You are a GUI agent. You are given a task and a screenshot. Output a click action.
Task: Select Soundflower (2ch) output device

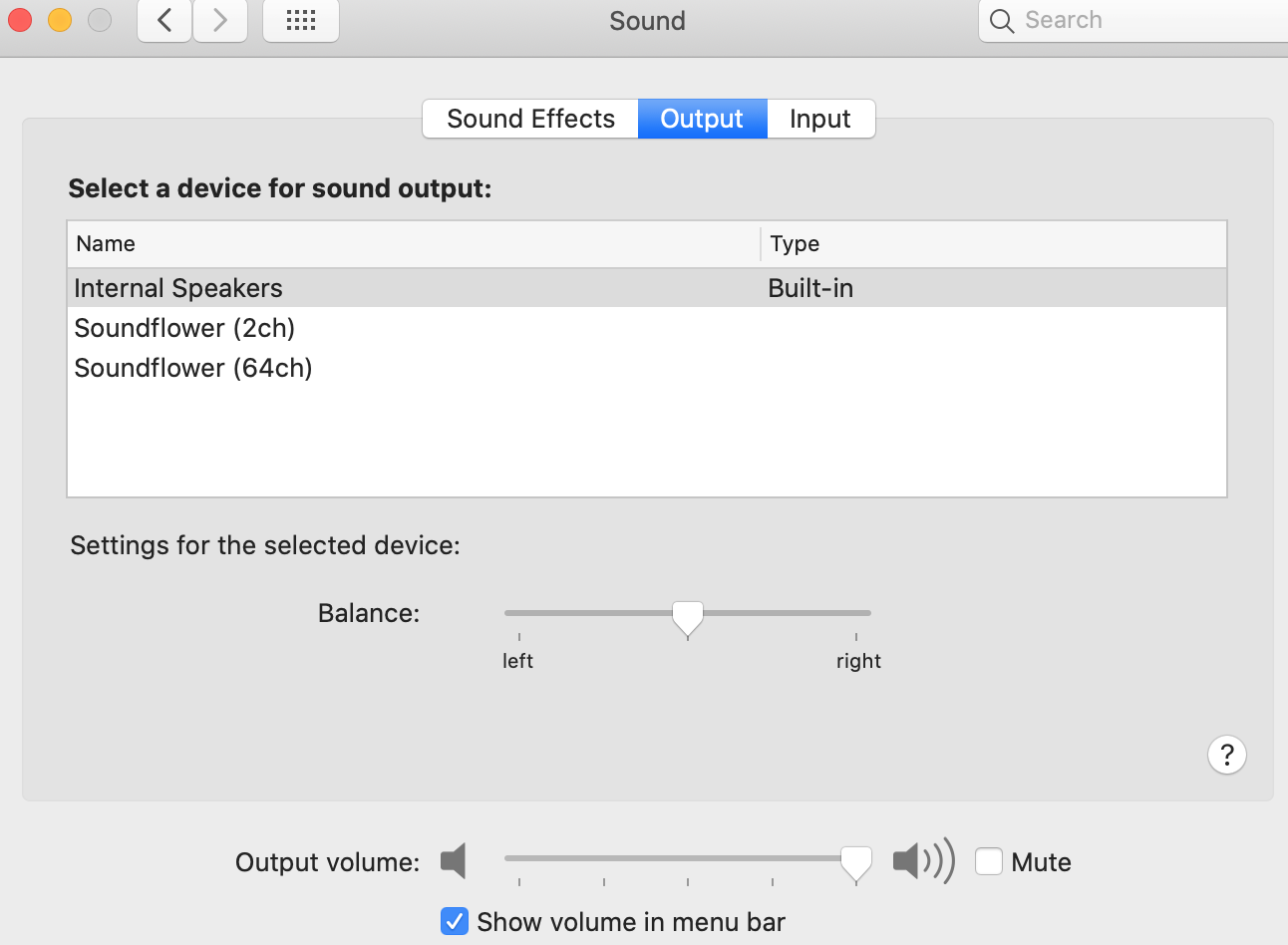184,328
